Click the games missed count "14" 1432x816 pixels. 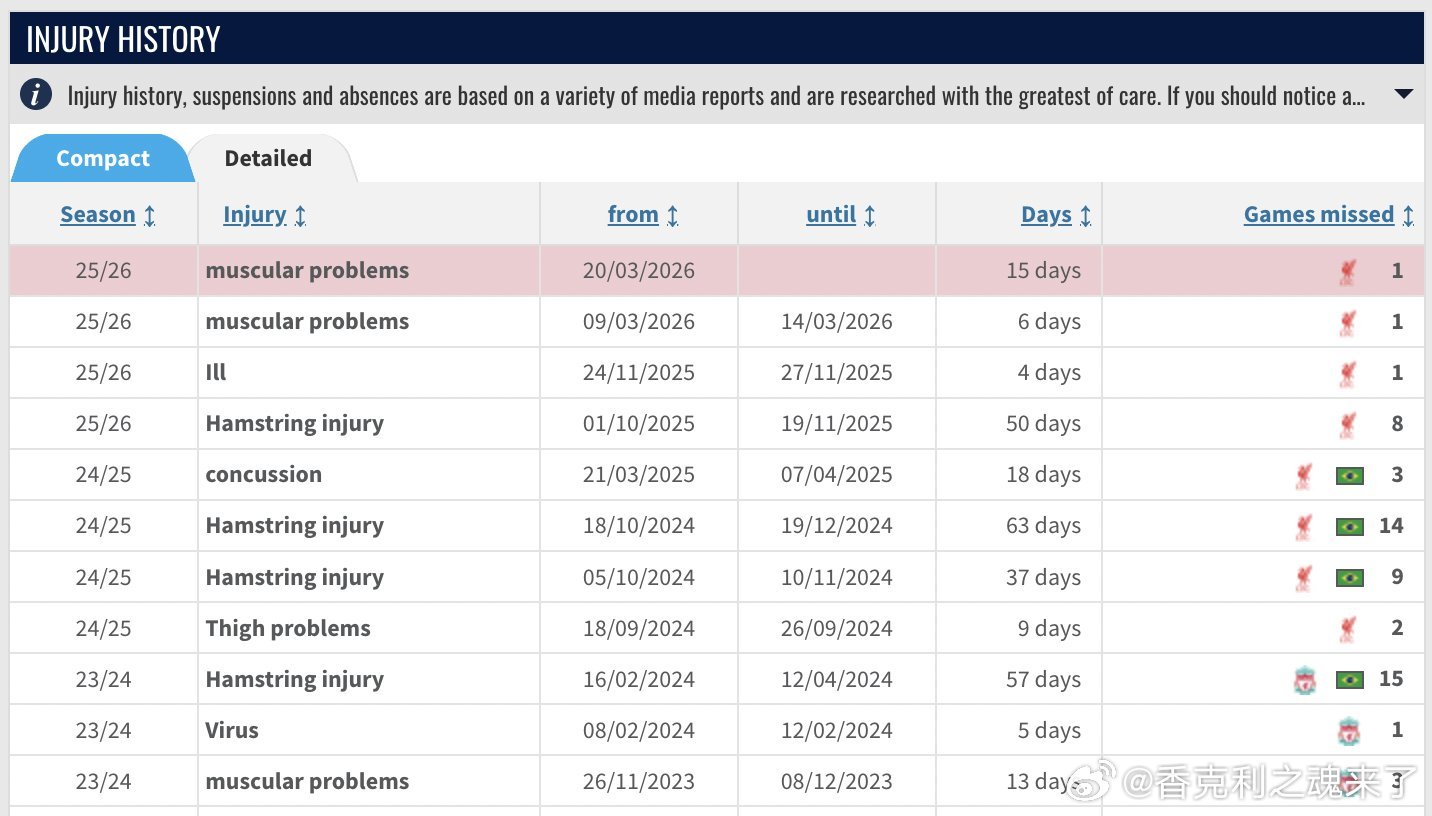point(1391,526)
